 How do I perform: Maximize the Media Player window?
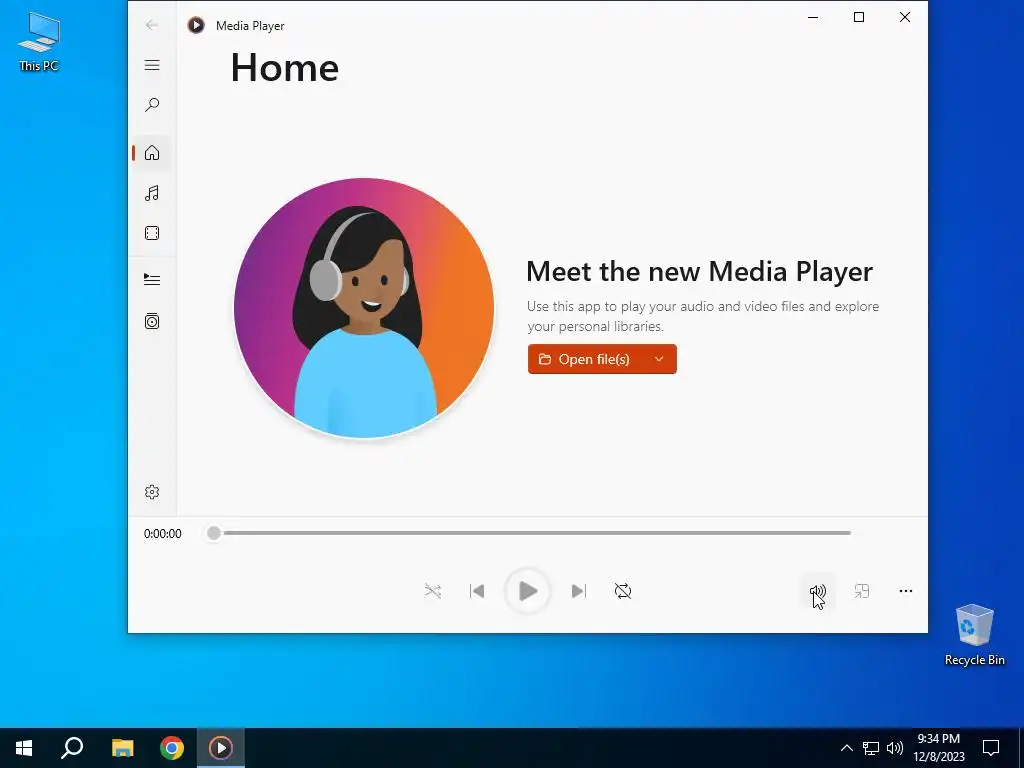[x=859, y=18]
